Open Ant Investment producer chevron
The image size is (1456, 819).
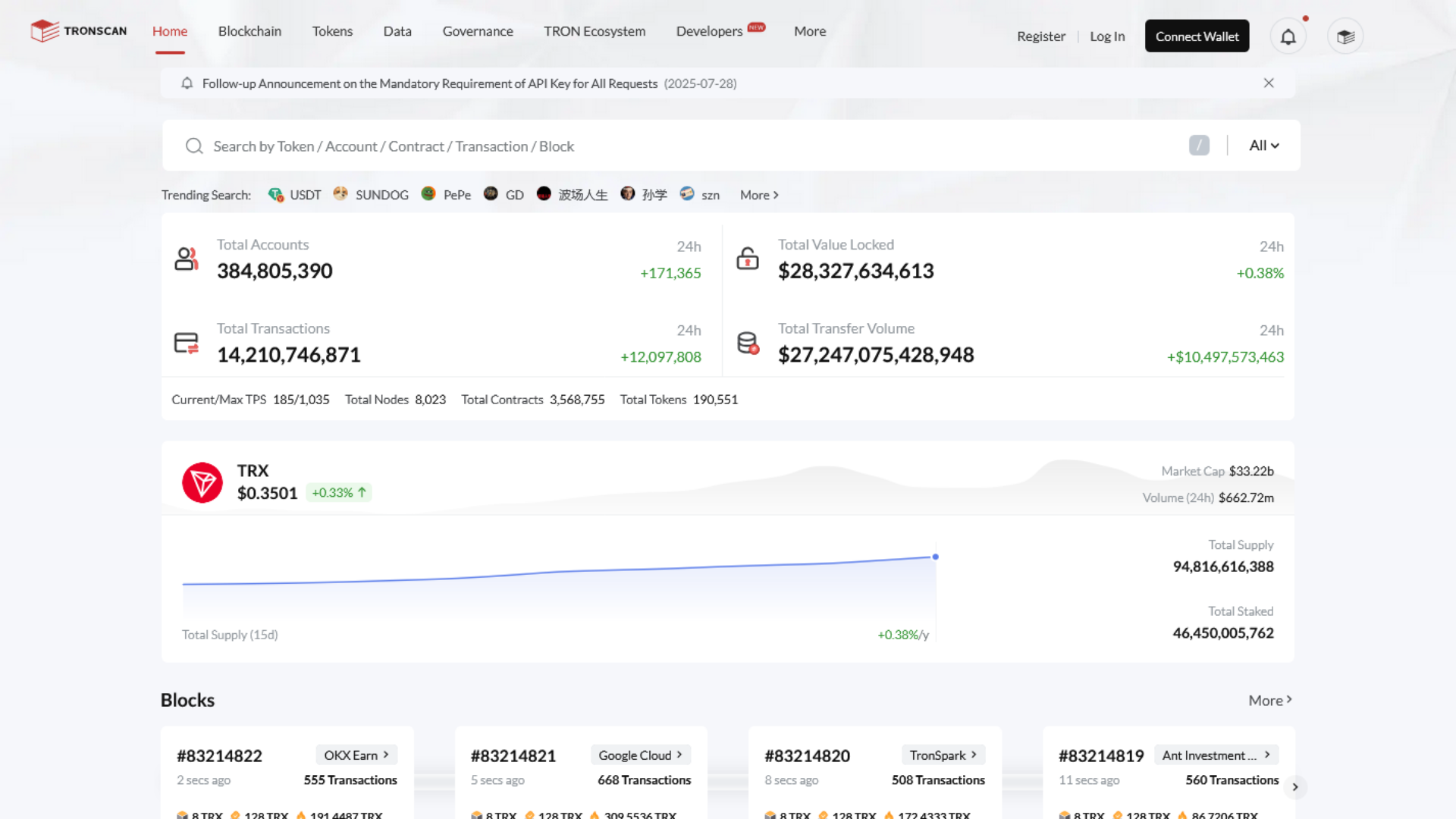[x=1267, y=755]
